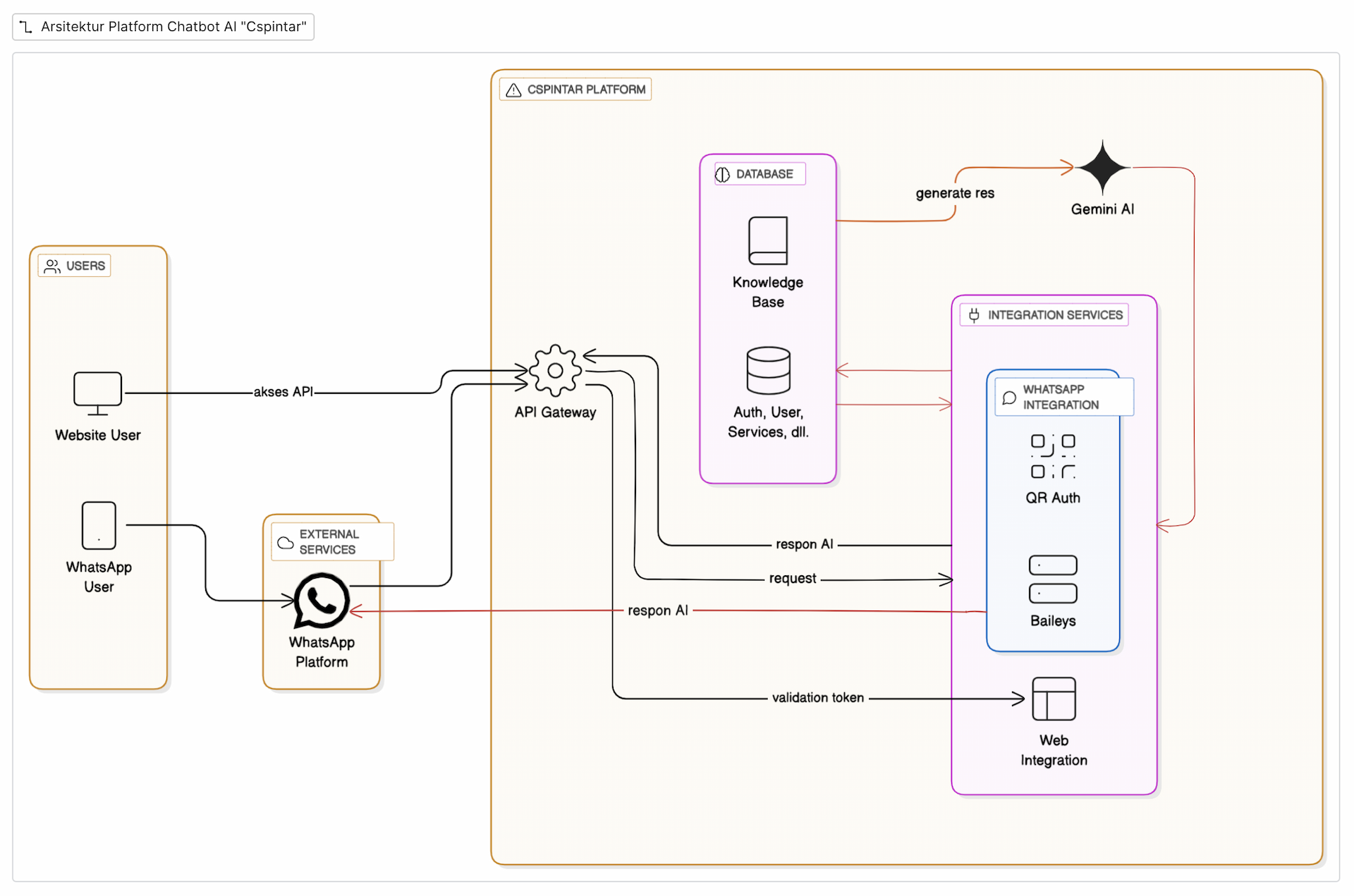Select the WHATSAPP INTEGRATION group label
Viewport: 1354px width, 896px height.
pyautogui.click(x=1063, y=397)
